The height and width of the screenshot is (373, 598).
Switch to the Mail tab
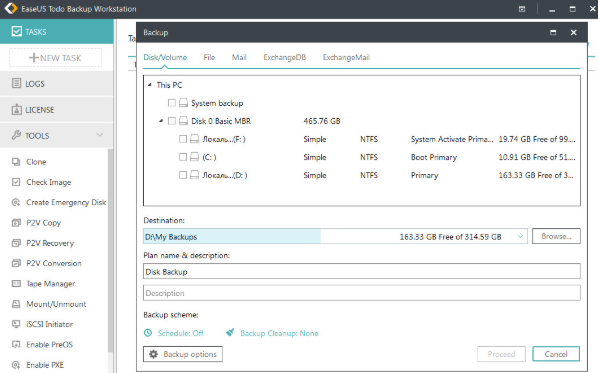(239, 58)
